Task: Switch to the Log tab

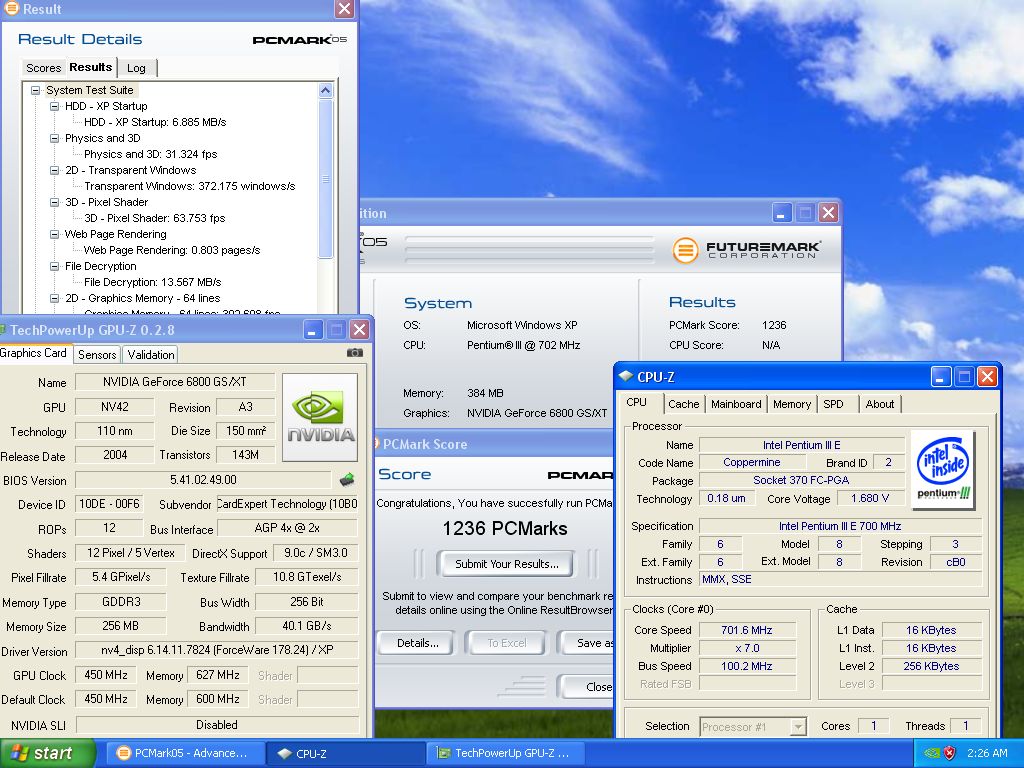Action: [136, 68]
